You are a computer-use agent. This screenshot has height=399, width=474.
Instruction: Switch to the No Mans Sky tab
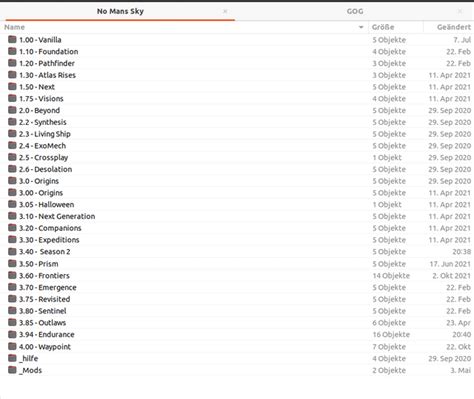coord(120,11)
